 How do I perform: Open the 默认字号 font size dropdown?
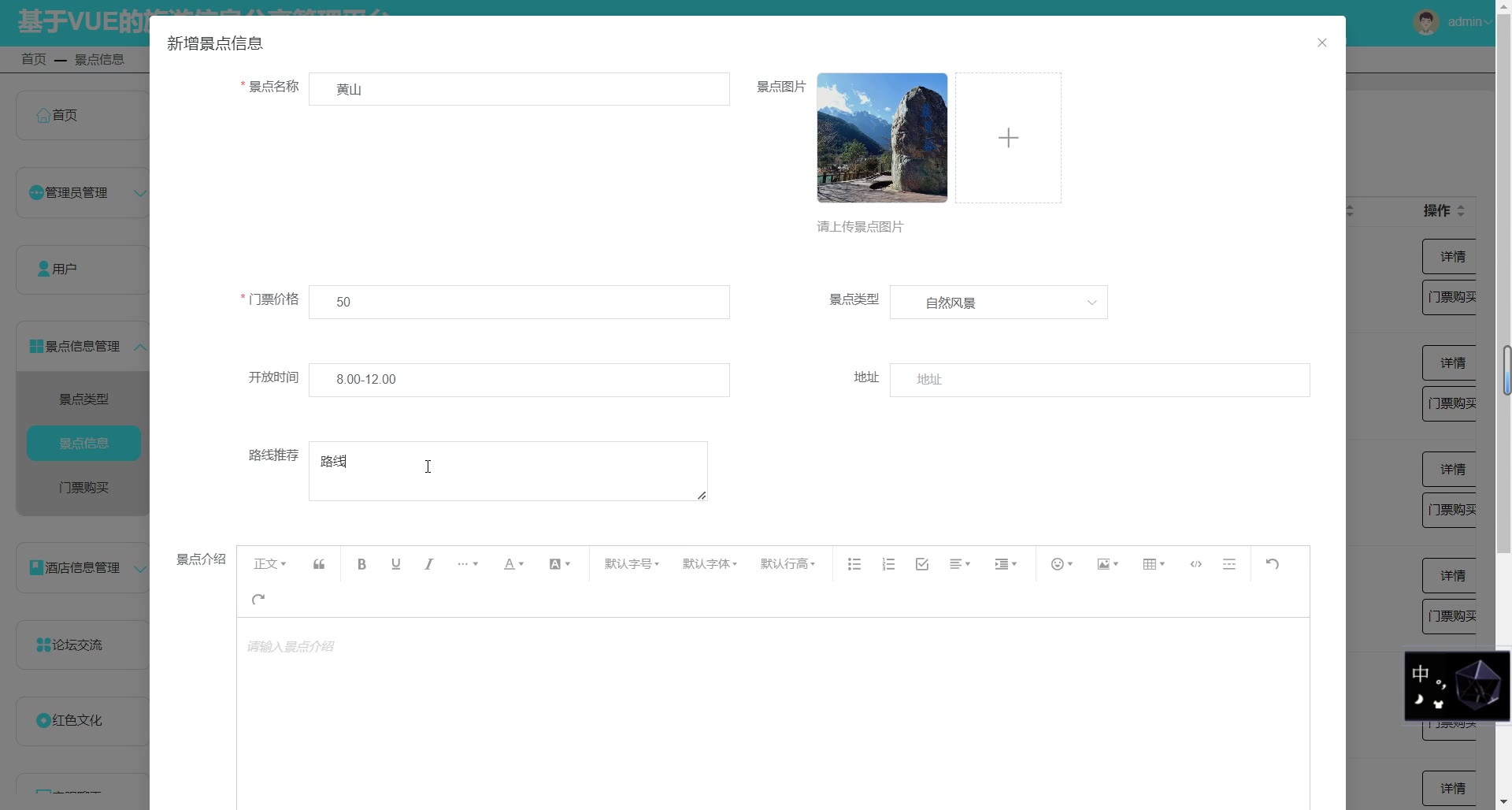(x=631, y=564)
